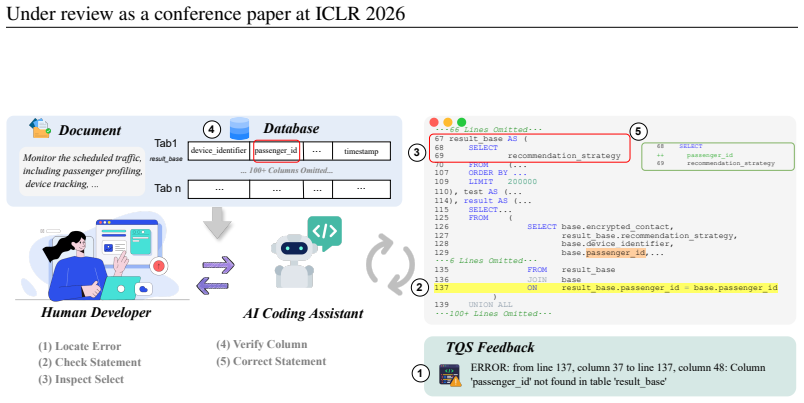
Task: Click base.encrypted_contact on line 126
Action: click(617, 227)
